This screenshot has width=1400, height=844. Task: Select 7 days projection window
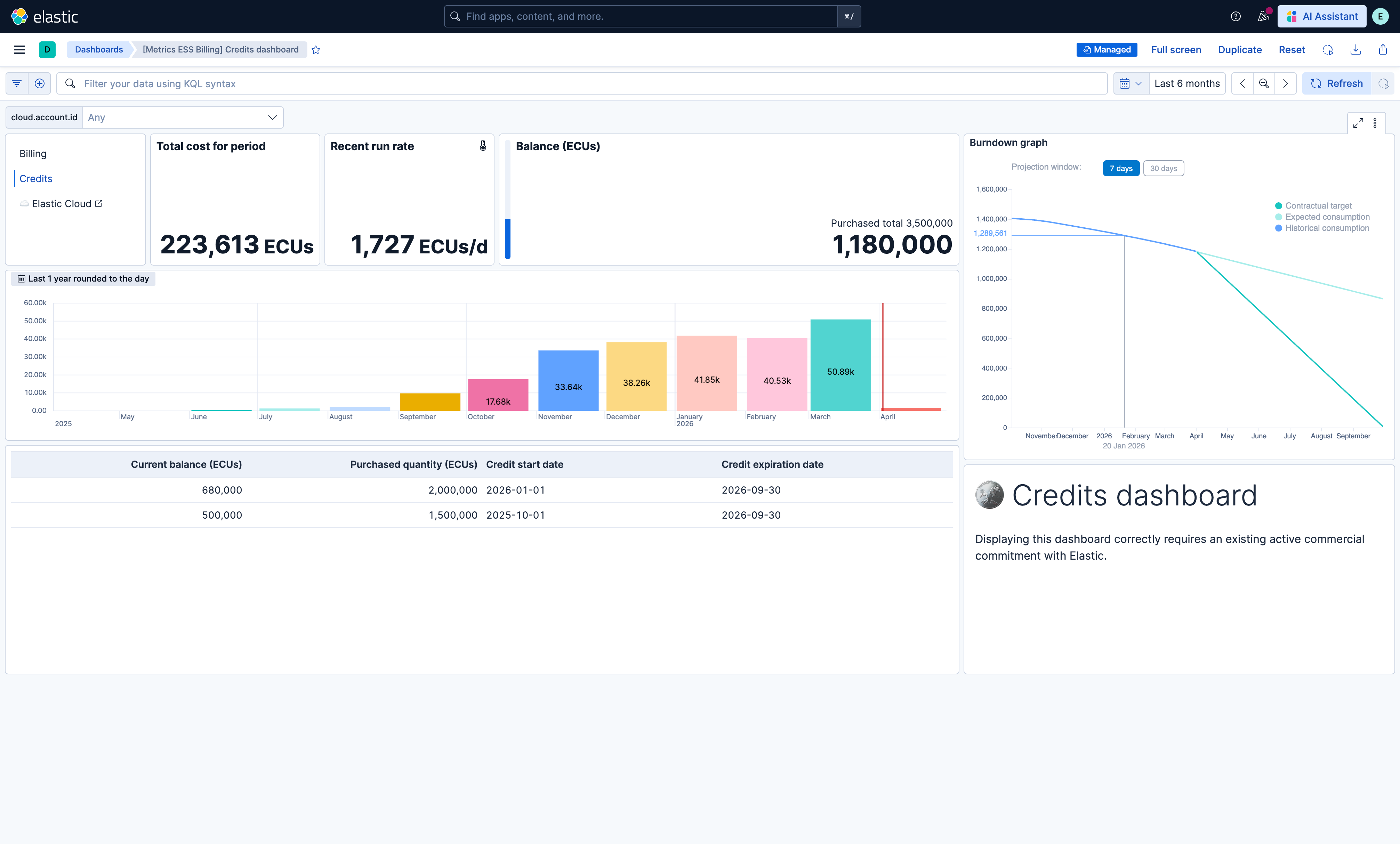coord(1121,168)
